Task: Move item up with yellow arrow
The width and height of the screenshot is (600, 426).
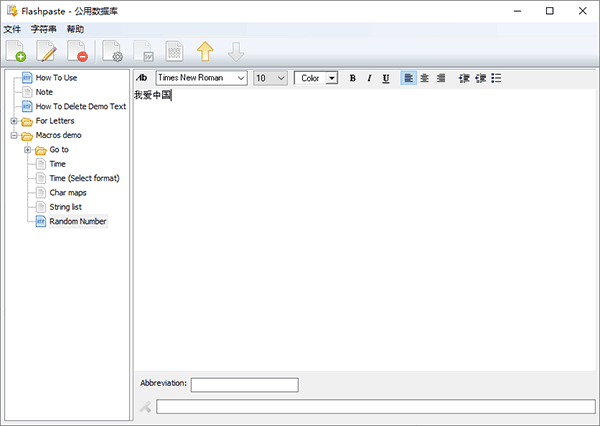Action: click(205, 51)
